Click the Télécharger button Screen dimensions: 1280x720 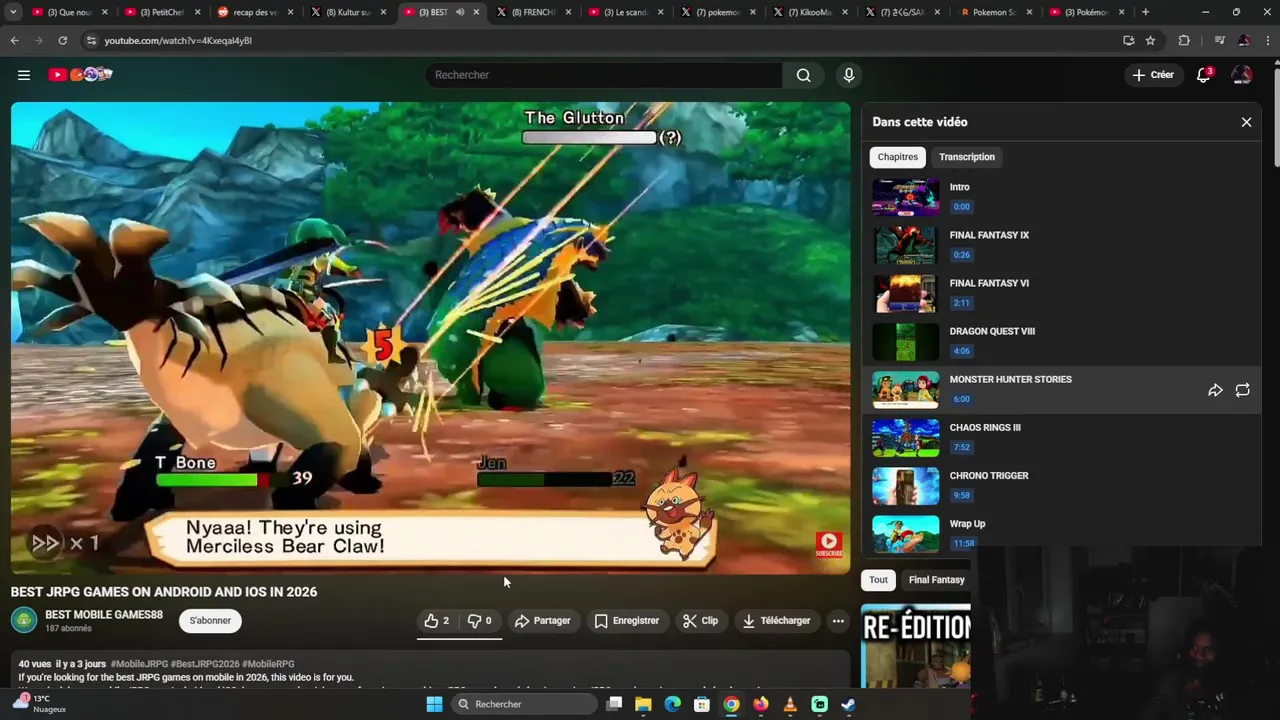(776, 621)
